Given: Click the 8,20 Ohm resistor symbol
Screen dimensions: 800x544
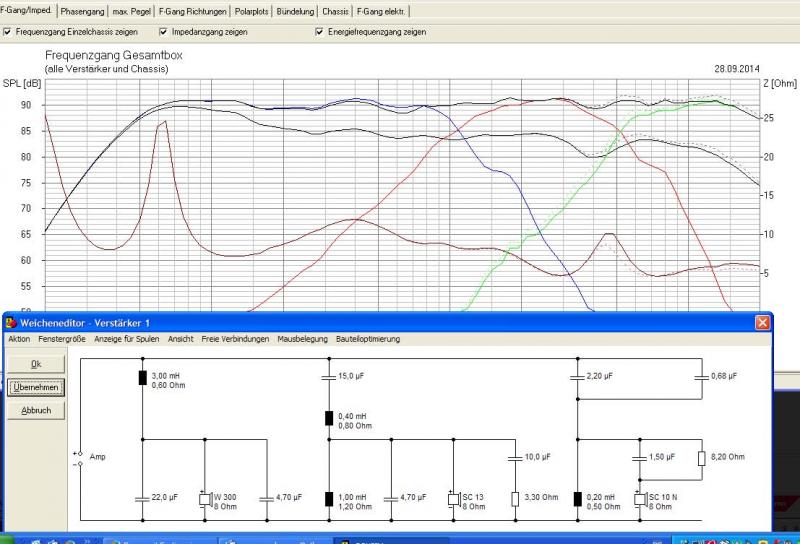Looking at the screenshot, I should (x=701, y=457).
